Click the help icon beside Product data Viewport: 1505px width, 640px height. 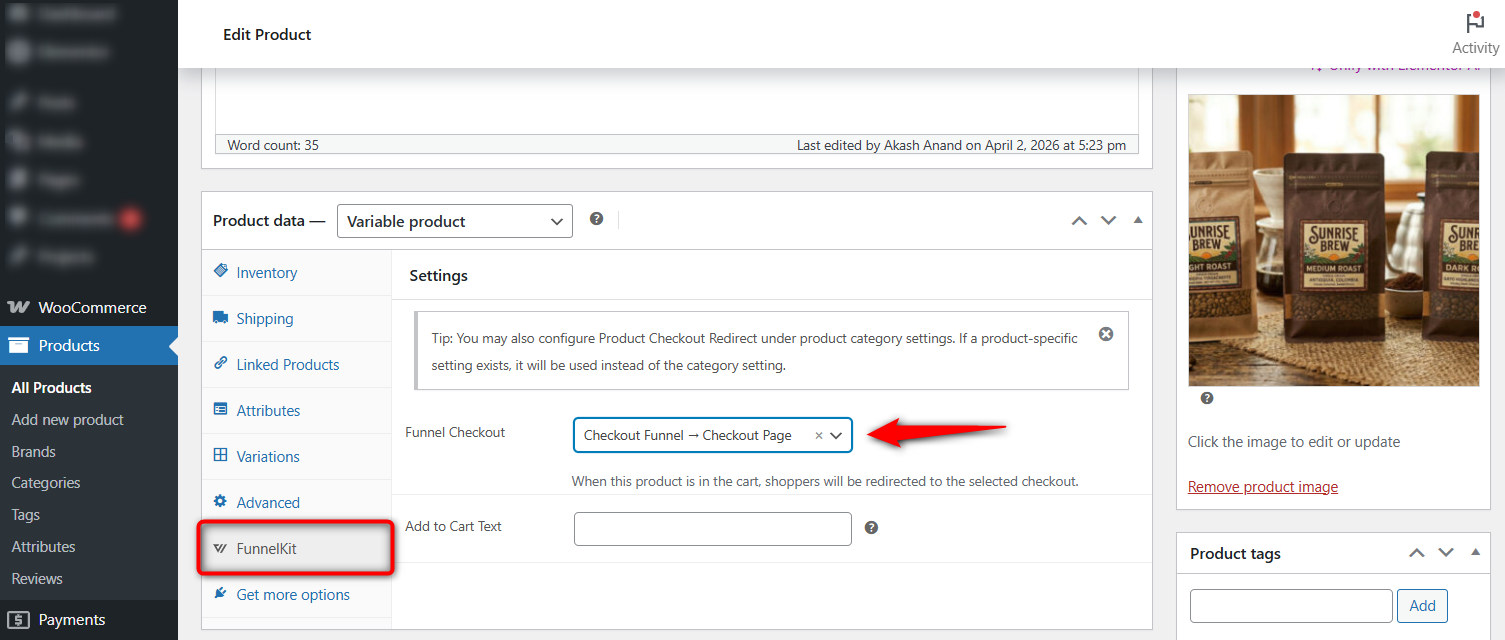tap(597, 218)
